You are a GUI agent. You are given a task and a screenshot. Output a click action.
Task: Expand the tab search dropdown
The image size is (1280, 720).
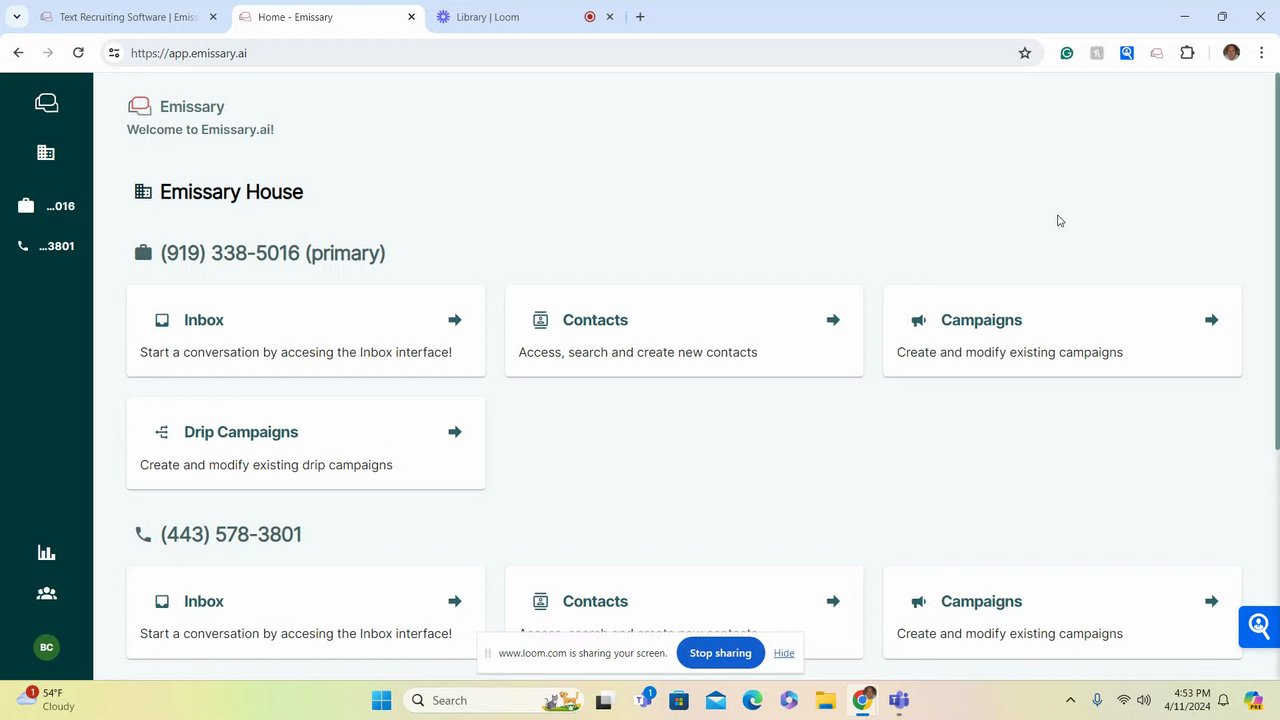point(16,17)
